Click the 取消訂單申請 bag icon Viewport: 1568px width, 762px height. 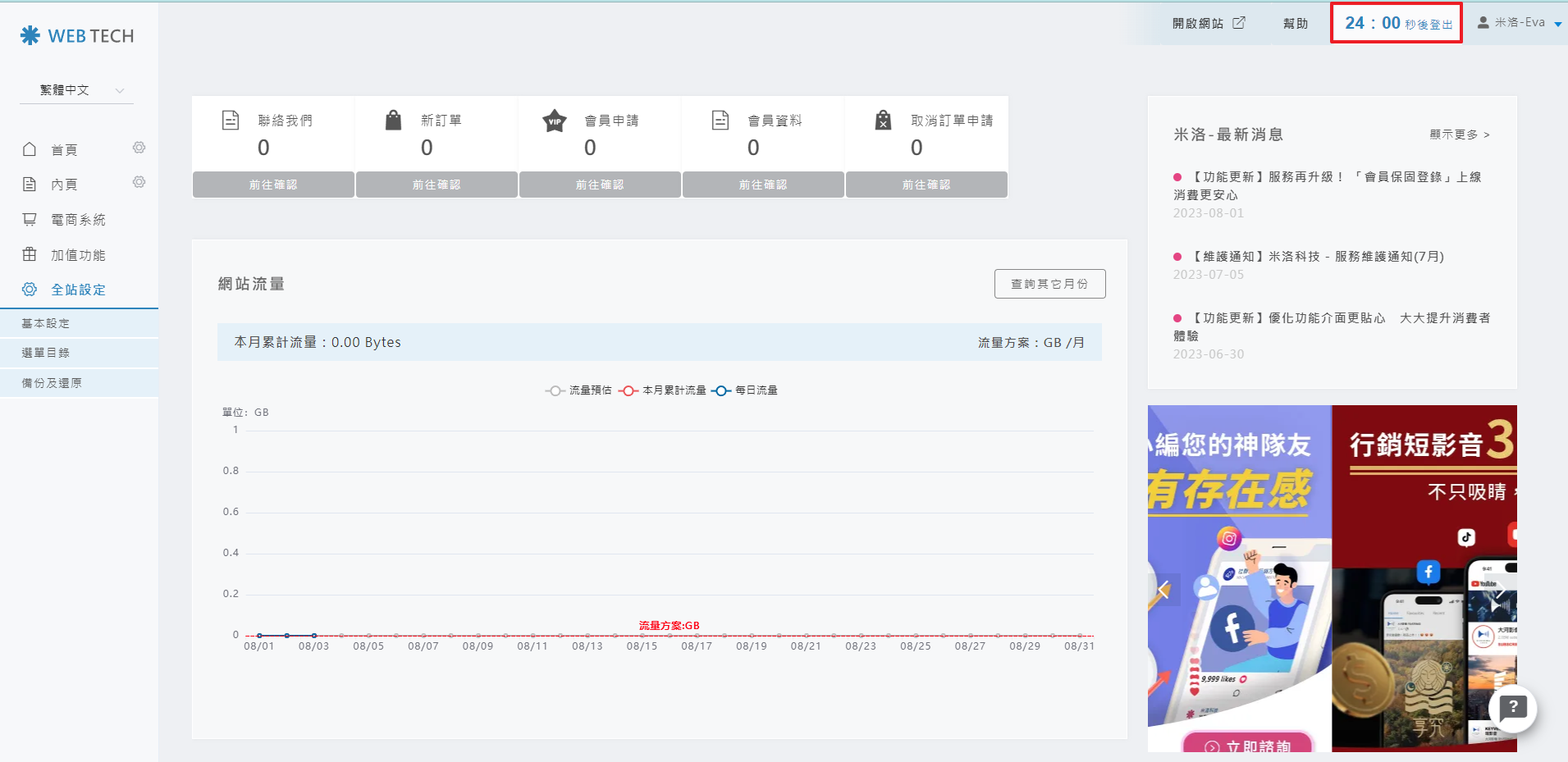(x=883, y=121)
